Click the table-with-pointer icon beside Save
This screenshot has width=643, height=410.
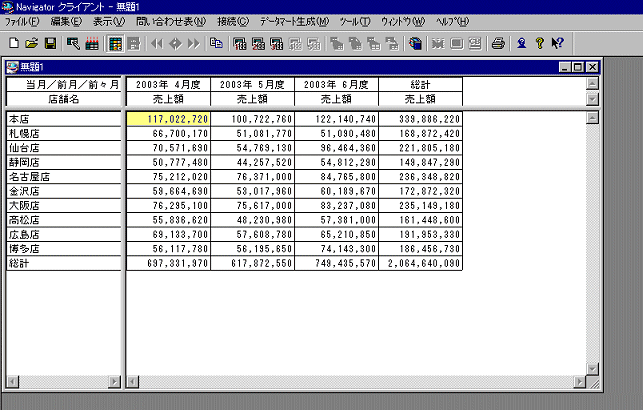point(73,43)
